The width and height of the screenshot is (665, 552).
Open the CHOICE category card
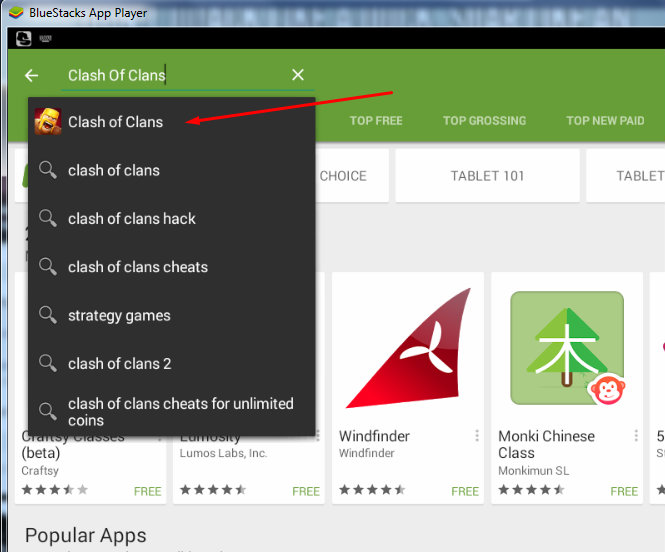(x=352, y=176)
